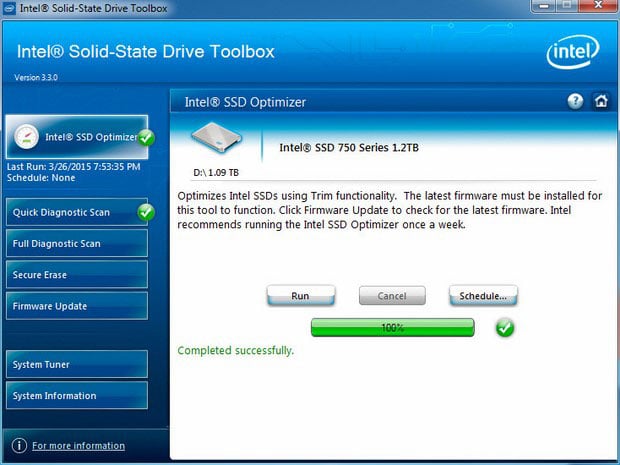Click green checkmark on Intel SSD Optimizer
Viewport: 620px width, 465px height.
pos(146,137)
